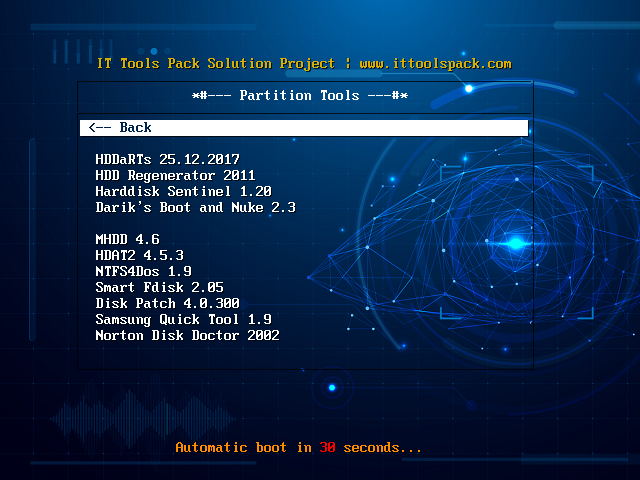Viewport: 640px width, 480px height.
Task: Select NTFS4Dos 1.9
Action: (143, 271)
